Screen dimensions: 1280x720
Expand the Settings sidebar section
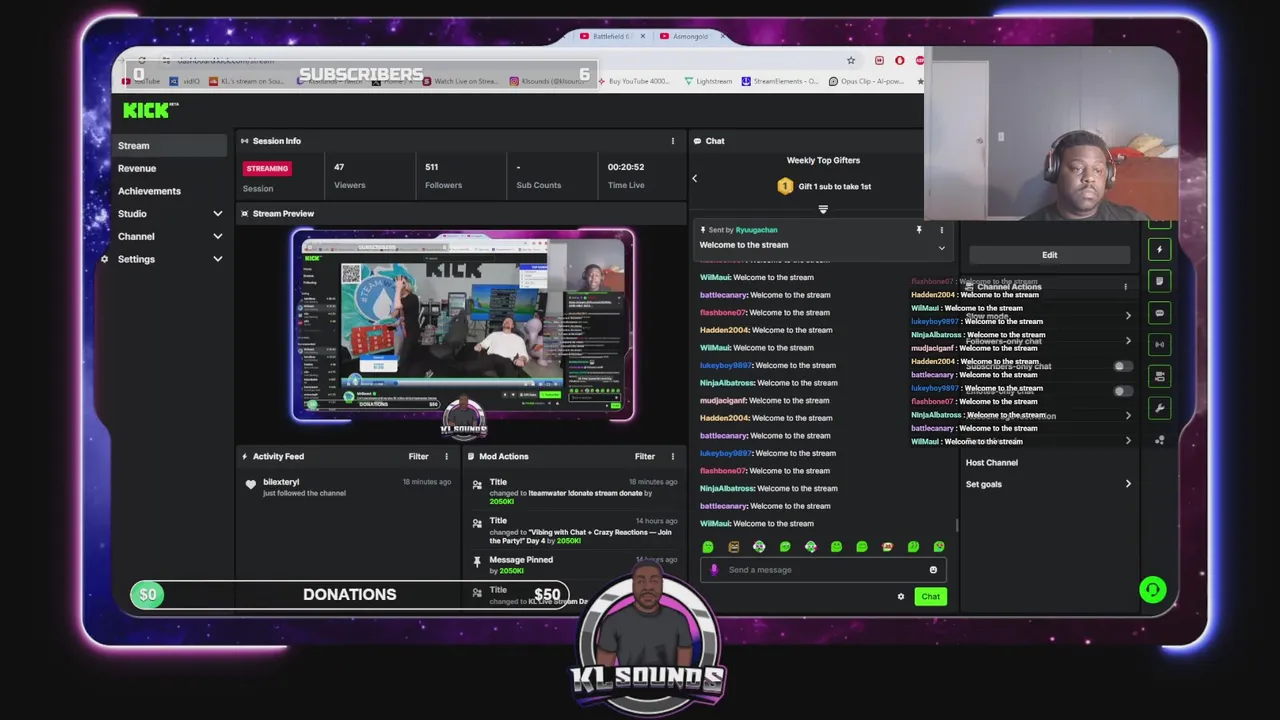coord(217,260)
